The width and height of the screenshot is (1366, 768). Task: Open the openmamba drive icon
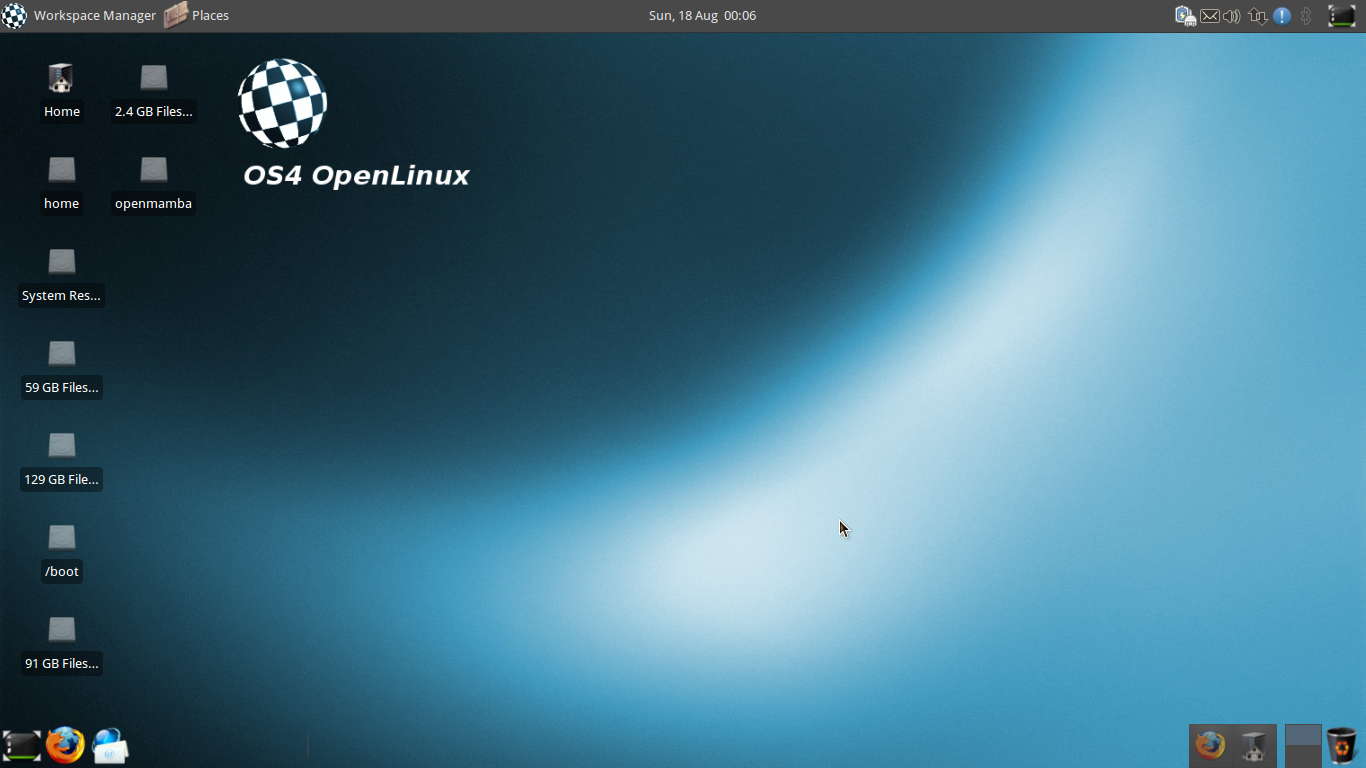tap(153, 170)
